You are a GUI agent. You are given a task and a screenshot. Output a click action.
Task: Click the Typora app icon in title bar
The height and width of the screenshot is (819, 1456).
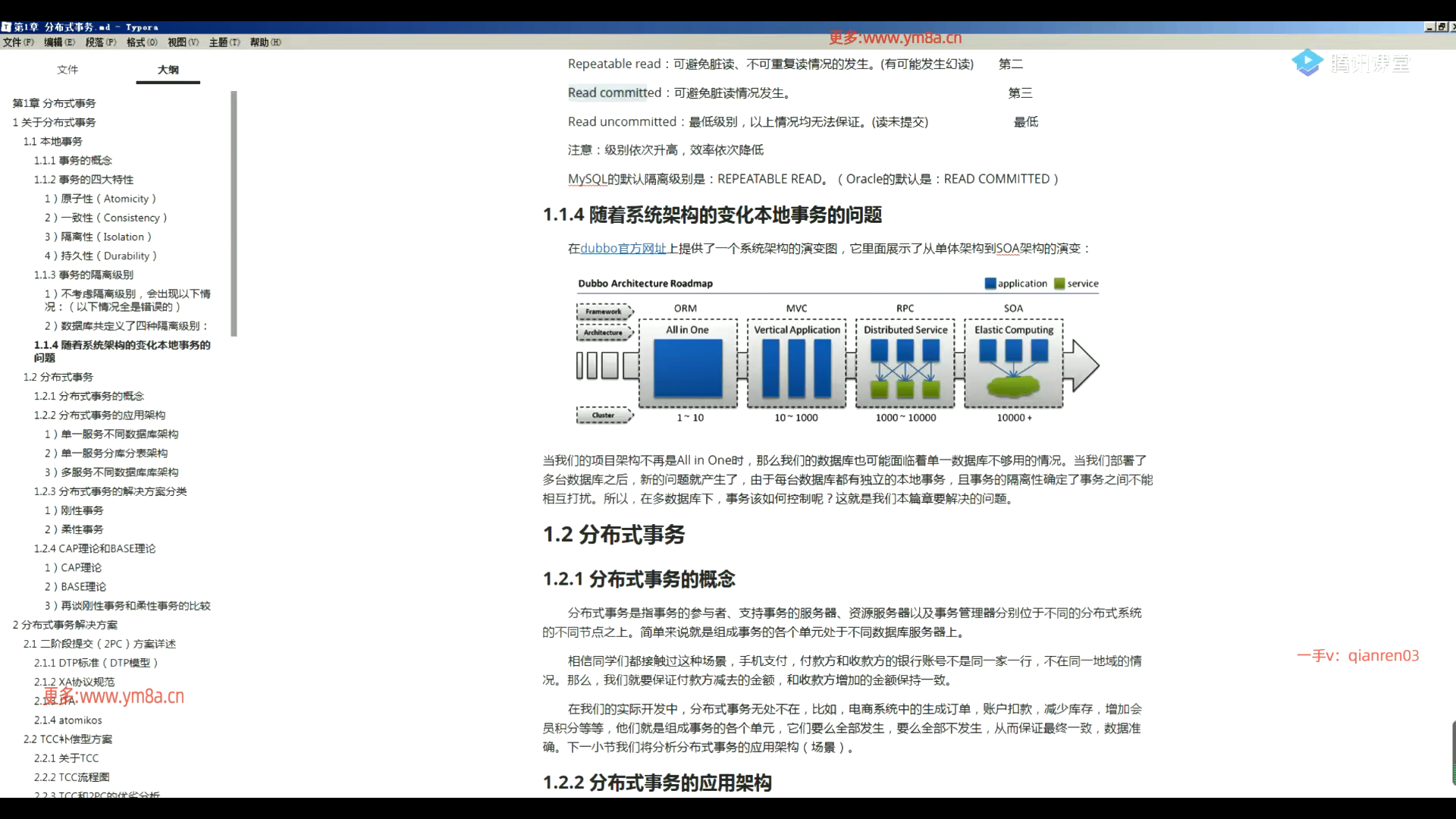[x=6, y=27]
